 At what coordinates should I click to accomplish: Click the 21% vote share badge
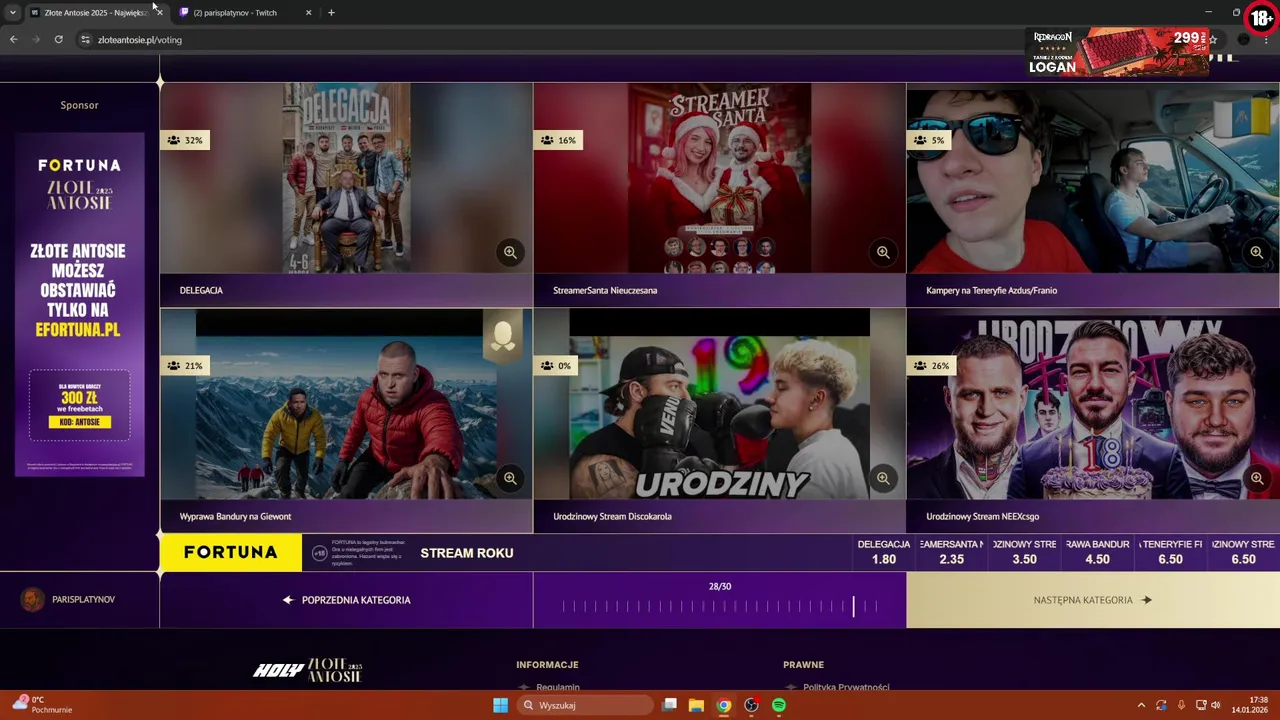(x=185, y=366)
